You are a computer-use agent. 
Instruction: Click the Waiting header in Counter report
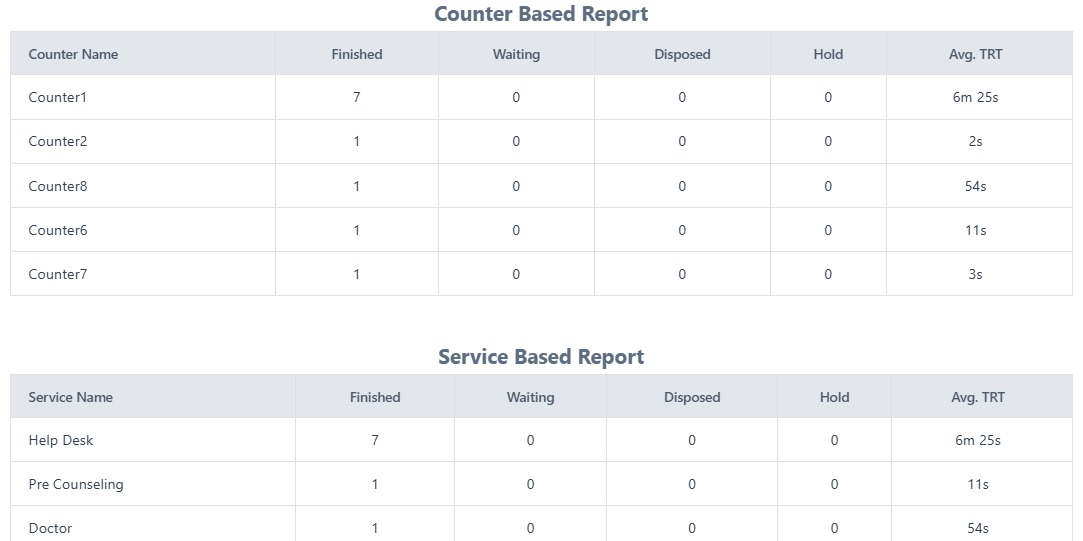coord(516,54)
